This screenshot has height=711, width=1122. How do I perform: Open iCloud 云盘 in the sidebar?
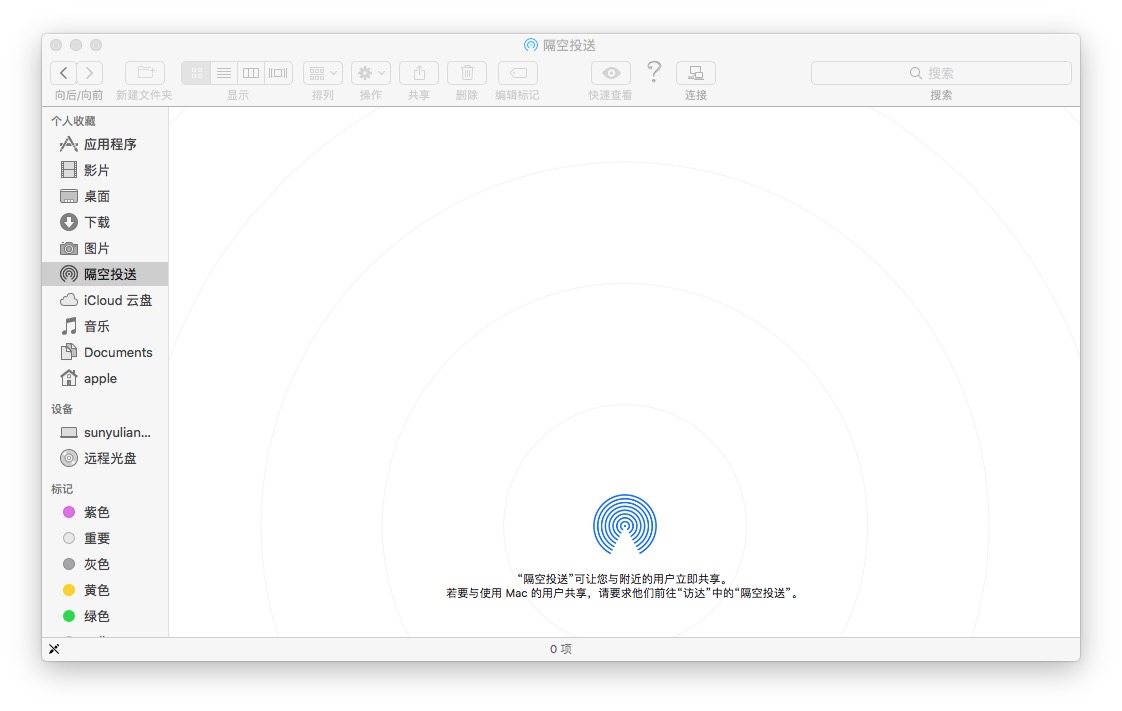(117, 300)
